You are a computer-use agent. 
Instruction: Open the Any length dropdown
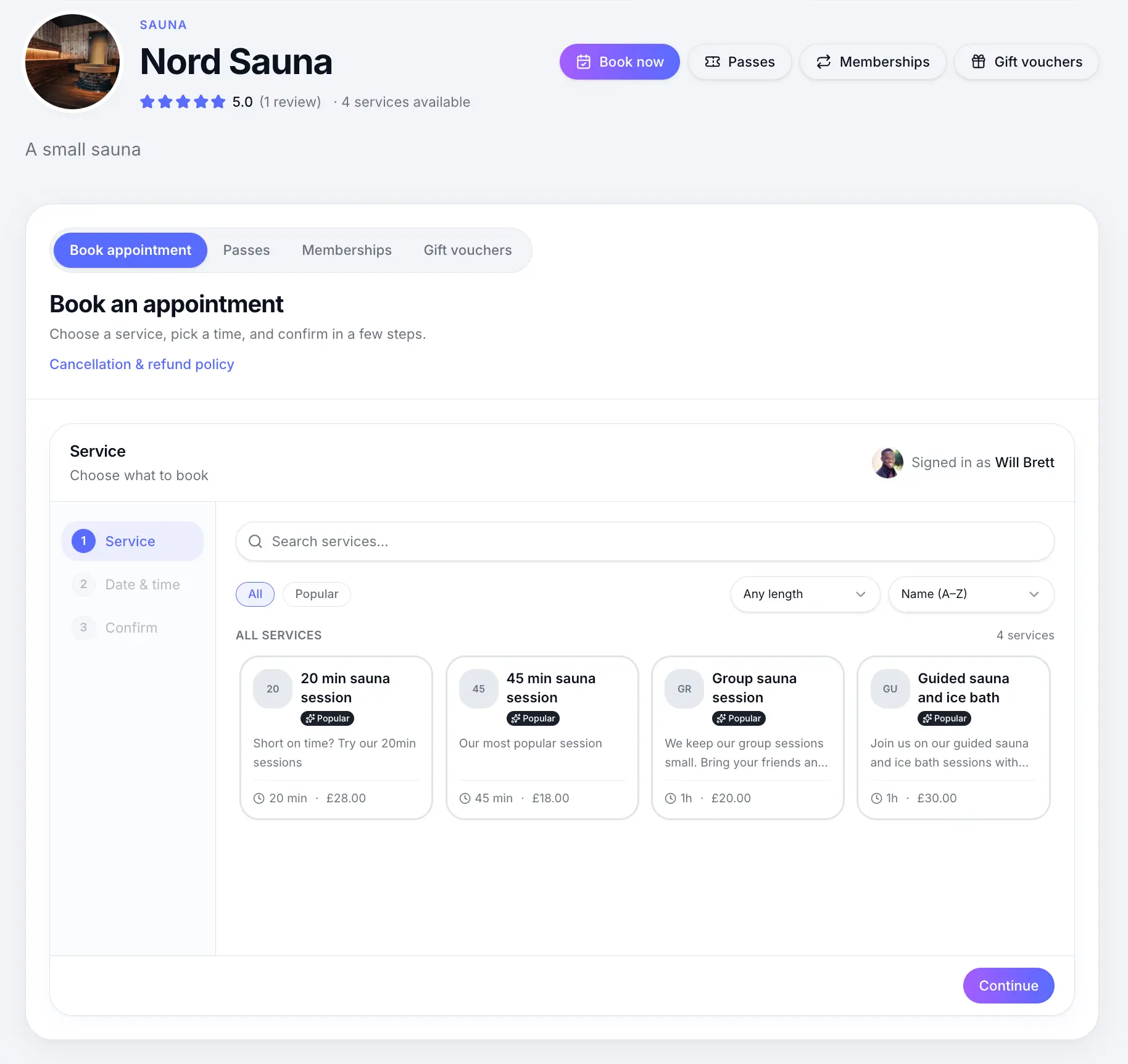(x=805, y=594)
